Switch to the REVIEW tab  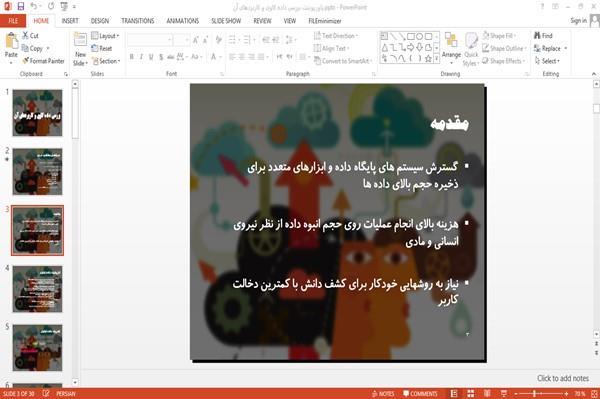click(x=262, y=21)
